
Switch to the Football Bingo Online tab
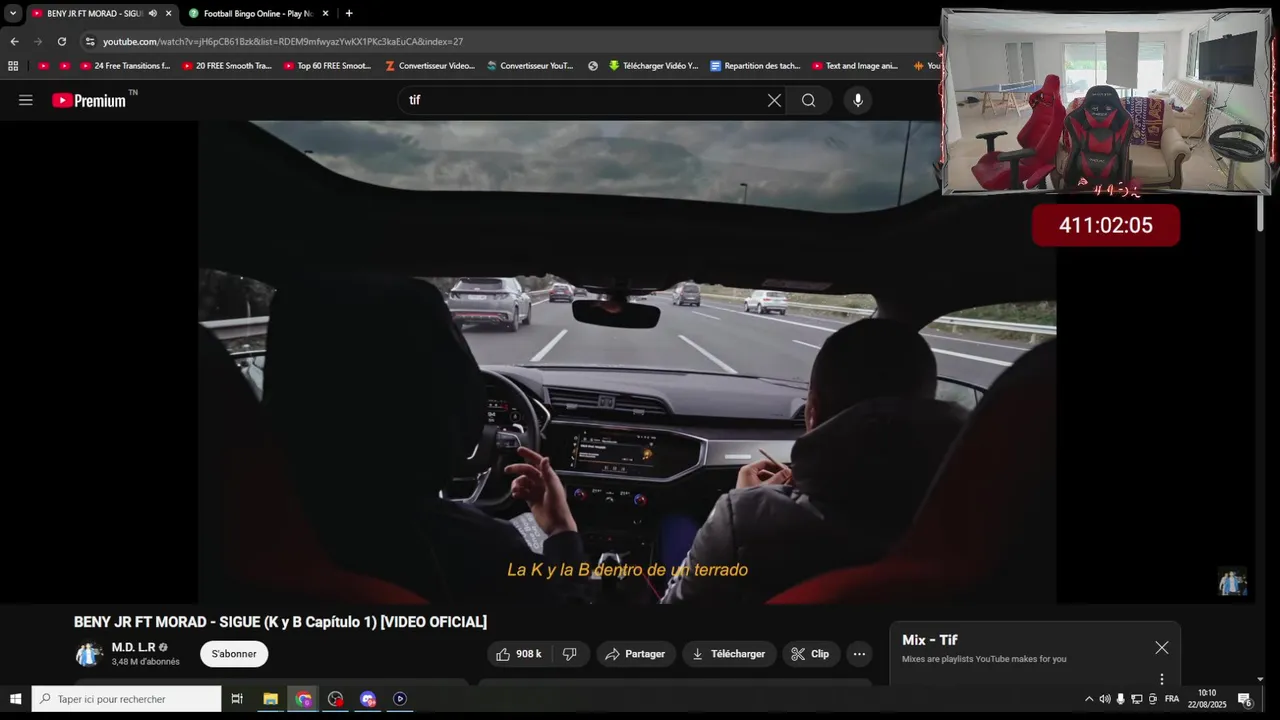click(x=258, y=13)
